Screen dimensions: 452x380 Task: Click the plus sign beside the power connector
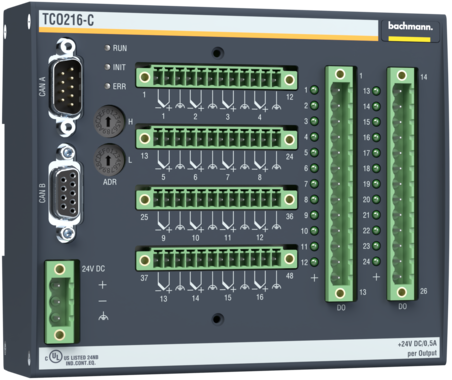tap(103, 285)
